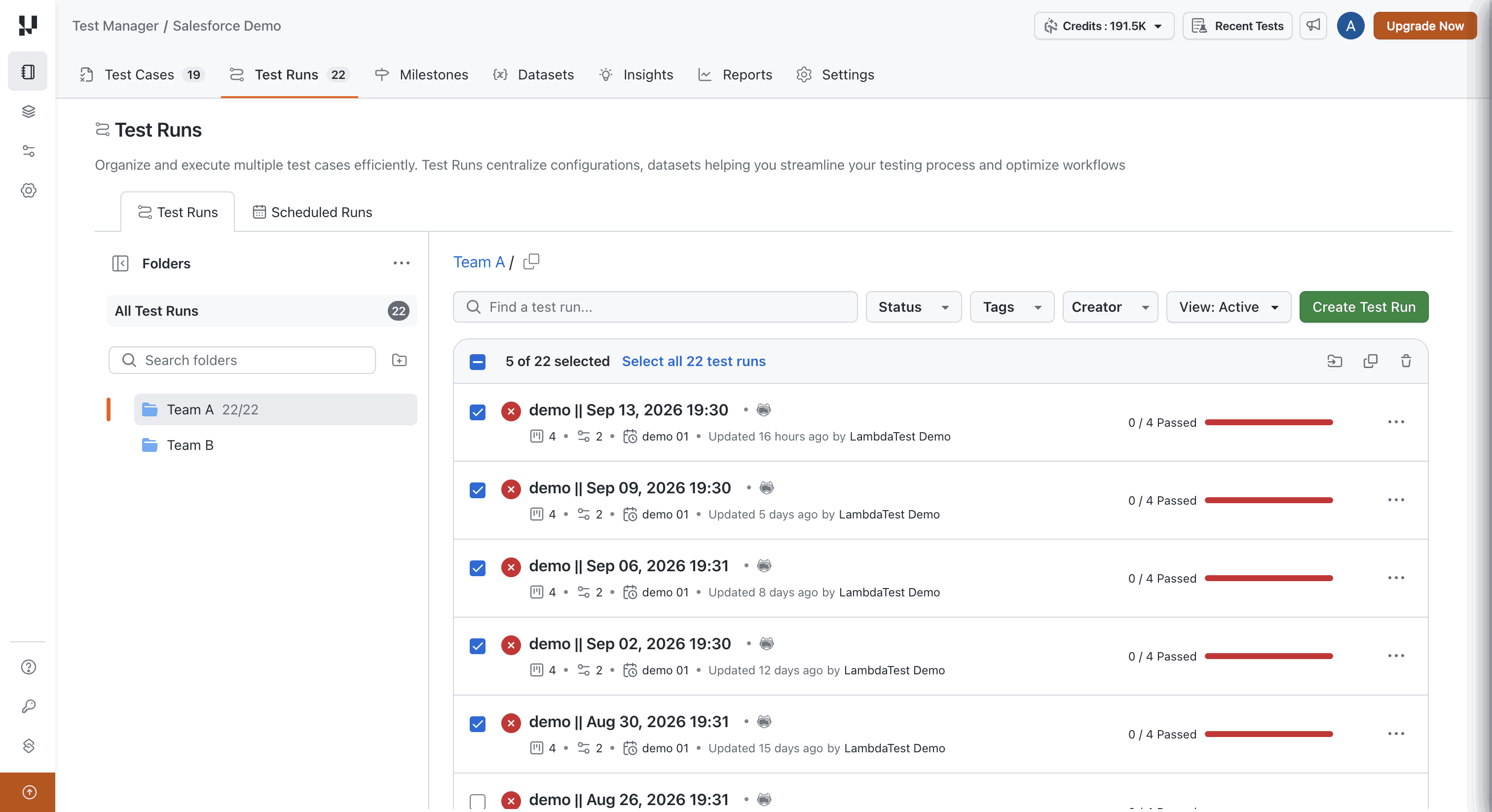Screen dimensions: 1492x812
Task: Switch to the Scheduled Runs tab
Action: [x=313, y=212]
